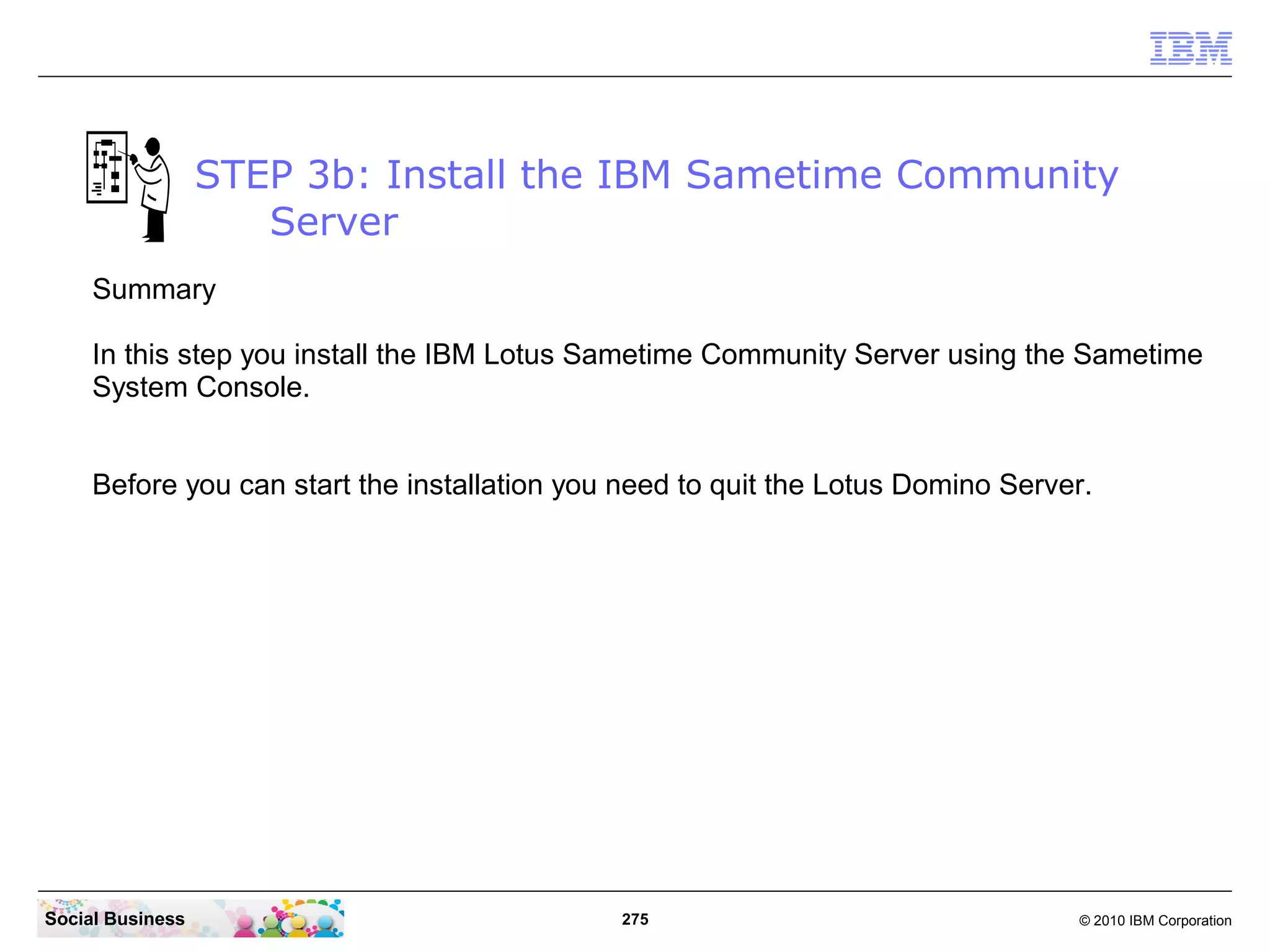Click the IBM logo
This screenshot has width=1270, height=952.
click(1191, 48)
